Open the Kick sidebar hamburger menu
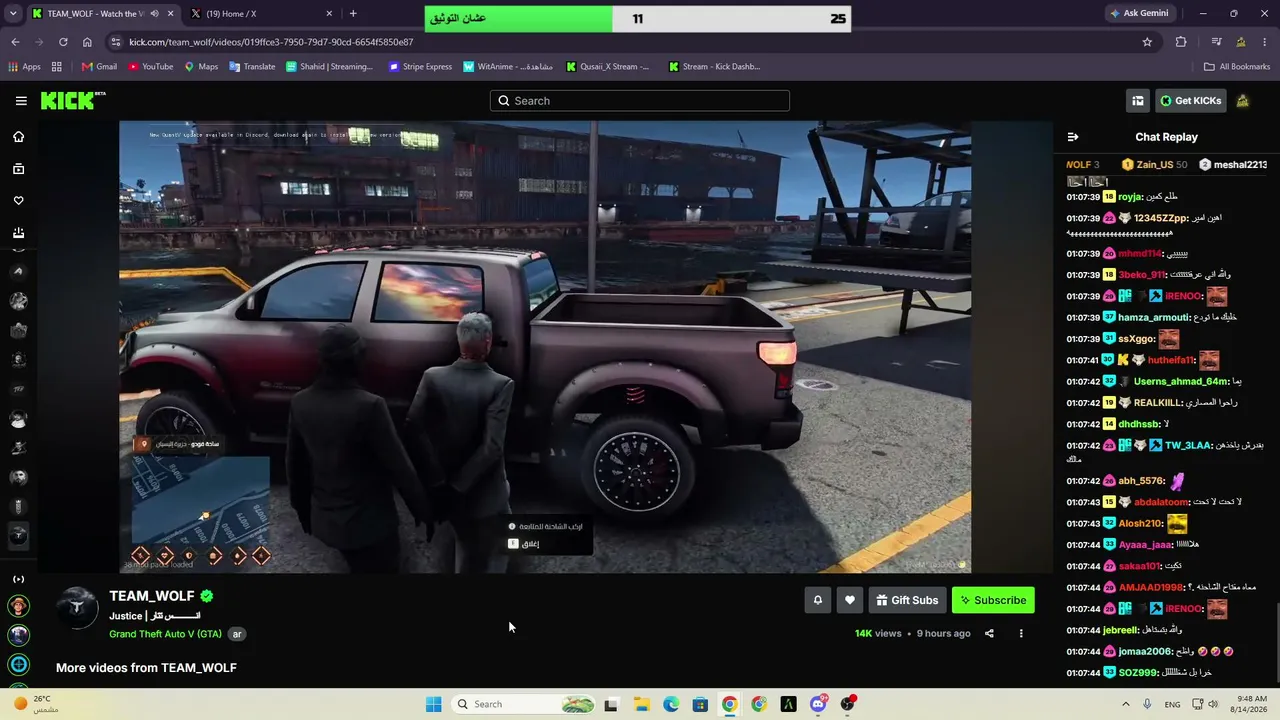 pyautogui.click(x=21, y=101)
